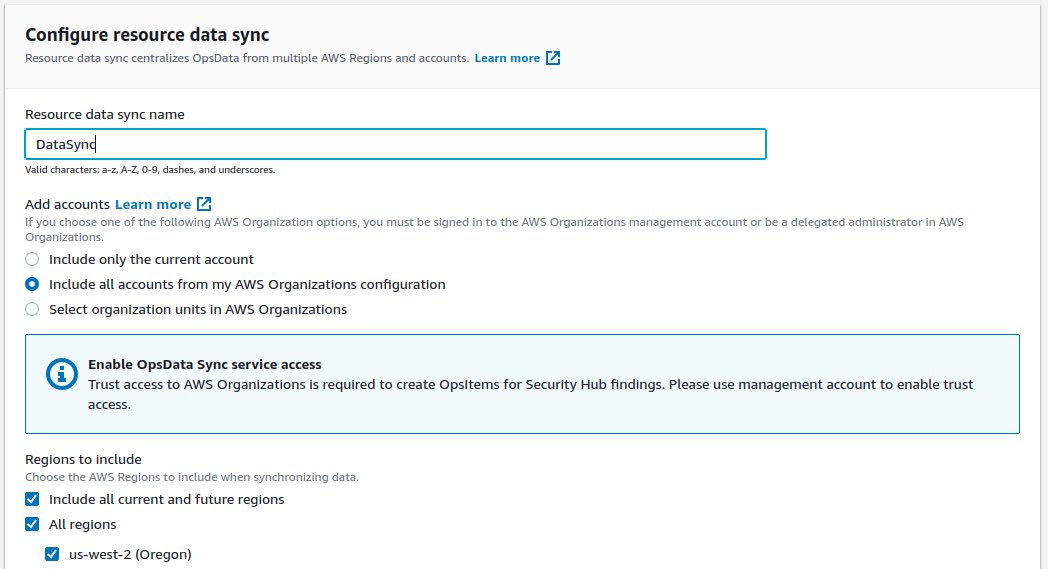Click external link icon beside top Learn more

553,58
